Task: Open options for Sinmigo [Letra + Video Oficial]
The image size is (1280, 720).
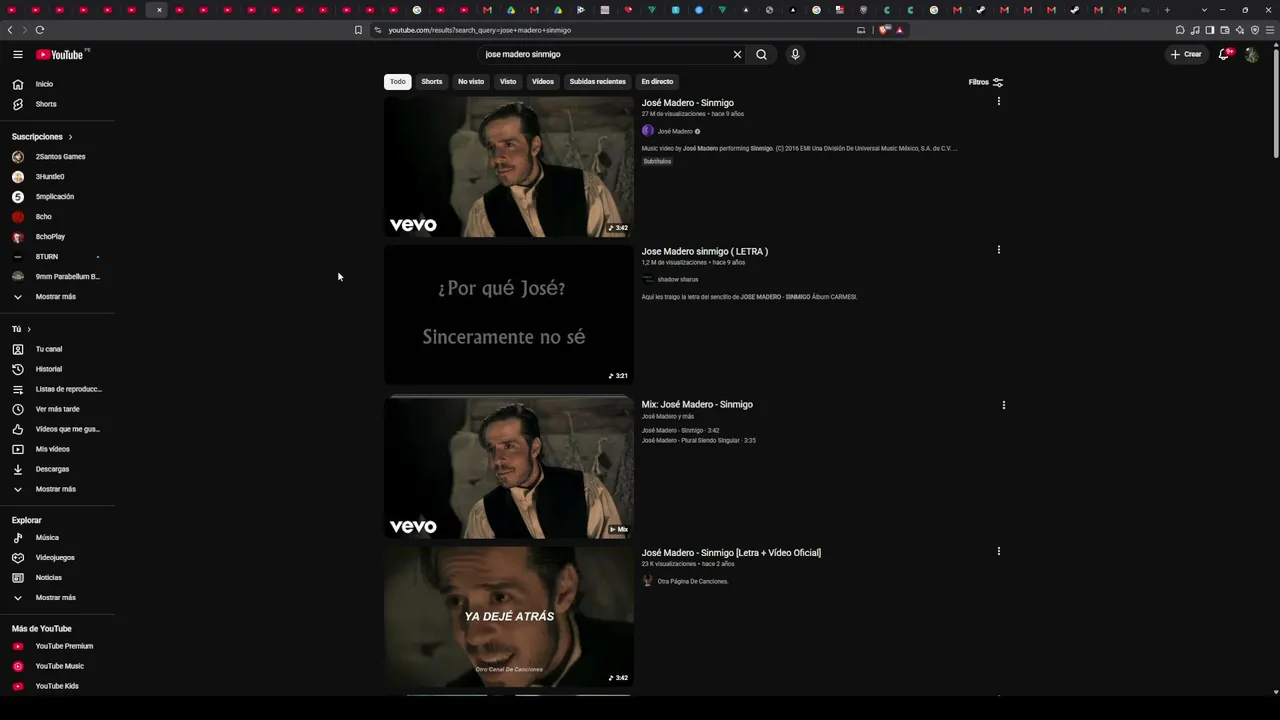Action: 998,551
